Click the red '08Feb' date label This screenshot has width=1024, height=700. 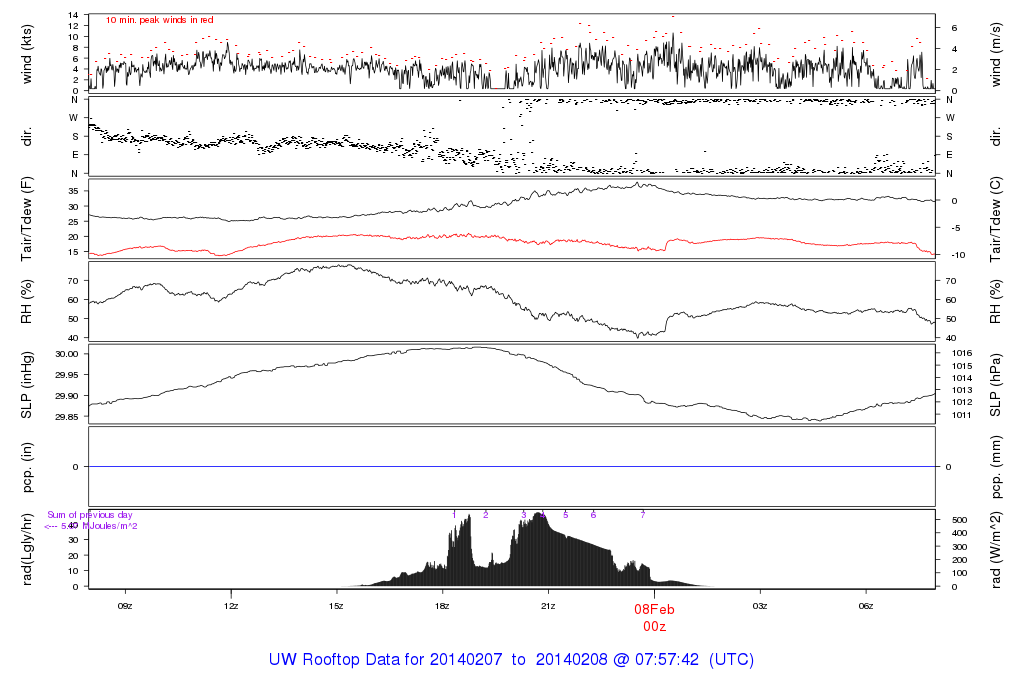coord(654,609)
